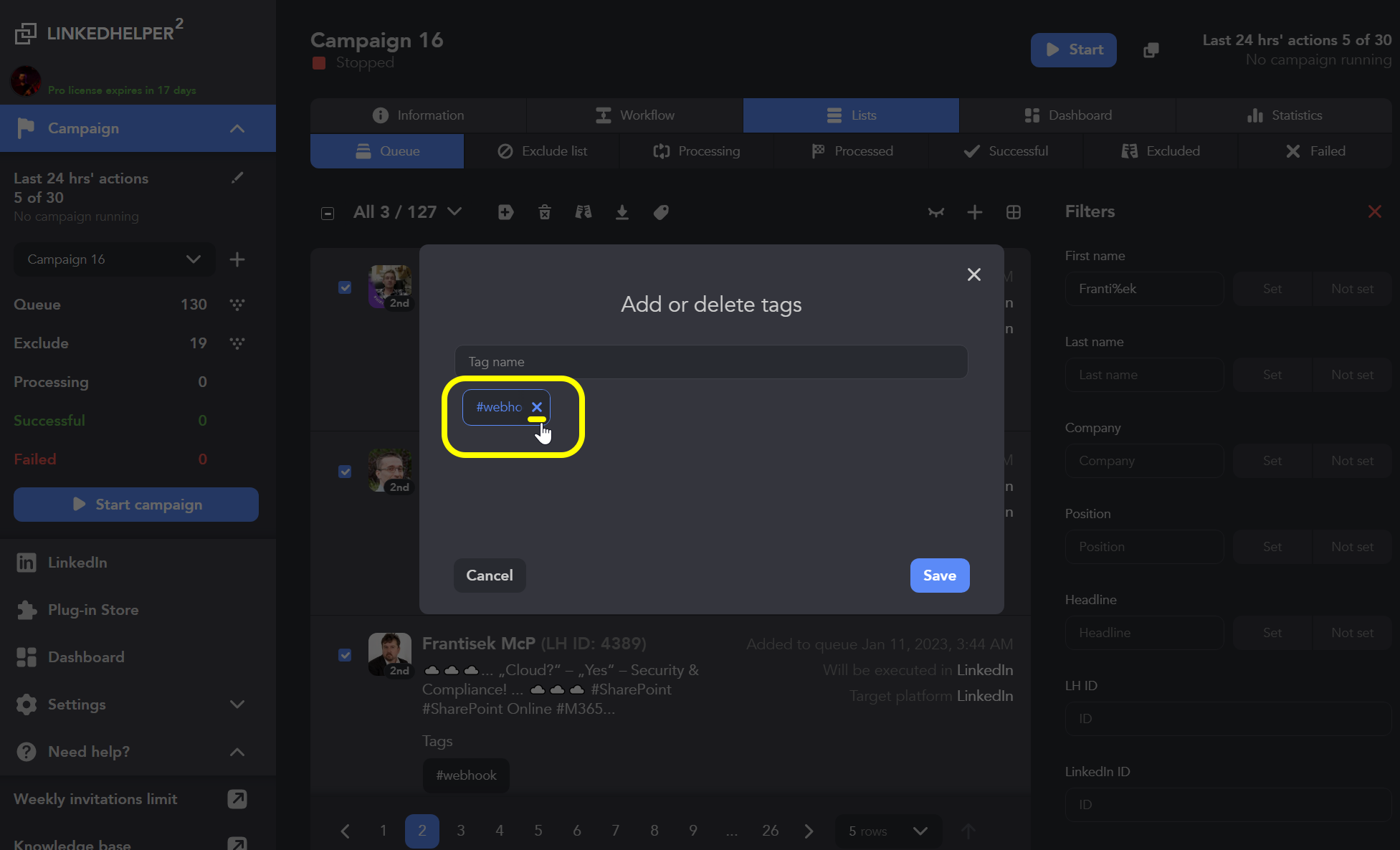Show the Successful list
Screen dimensions: 1400x850
click(1006, 151)
